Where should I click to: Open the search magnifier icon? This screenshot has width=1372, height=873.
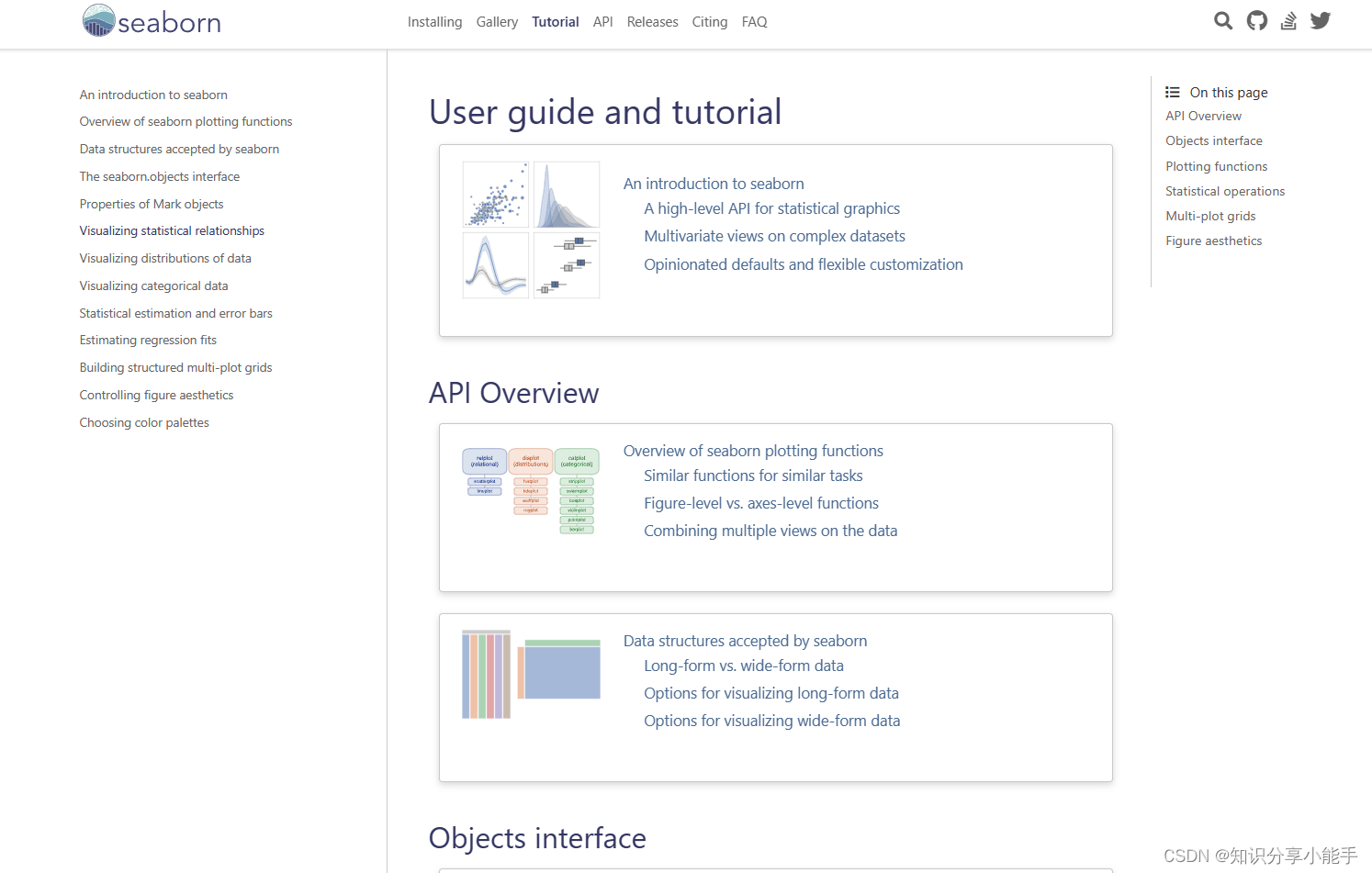1222,21
